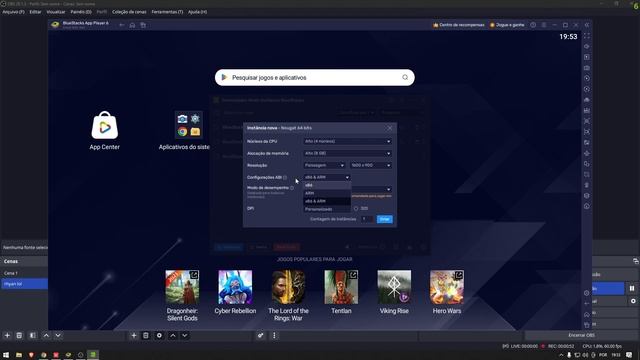Open Viking Rise game thumbnail
Image resolution: width=640 pixels, height=360 pixels.
[394, 287]
